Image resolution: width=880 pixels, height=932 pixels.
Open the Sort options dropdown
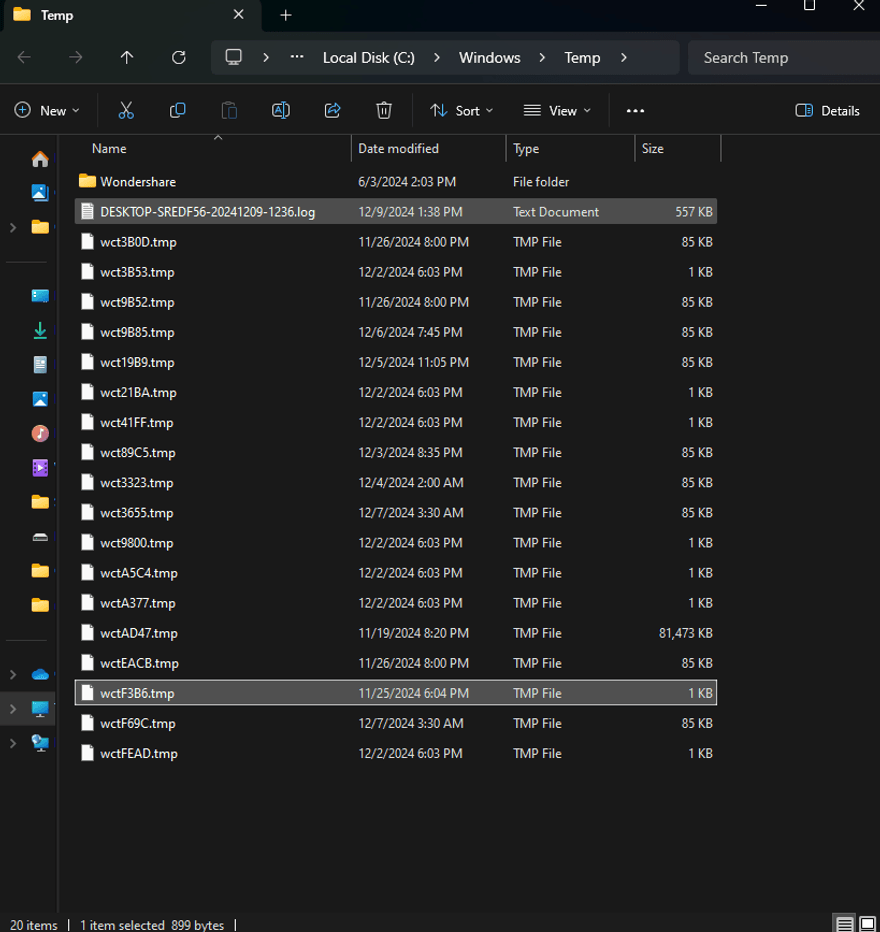tap(462, 111)
